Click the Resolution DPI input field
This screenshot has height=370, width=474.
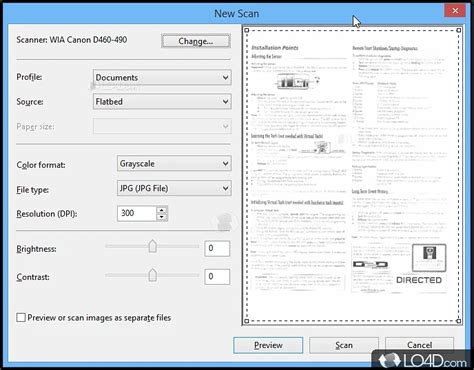click(x=137, y=213)
